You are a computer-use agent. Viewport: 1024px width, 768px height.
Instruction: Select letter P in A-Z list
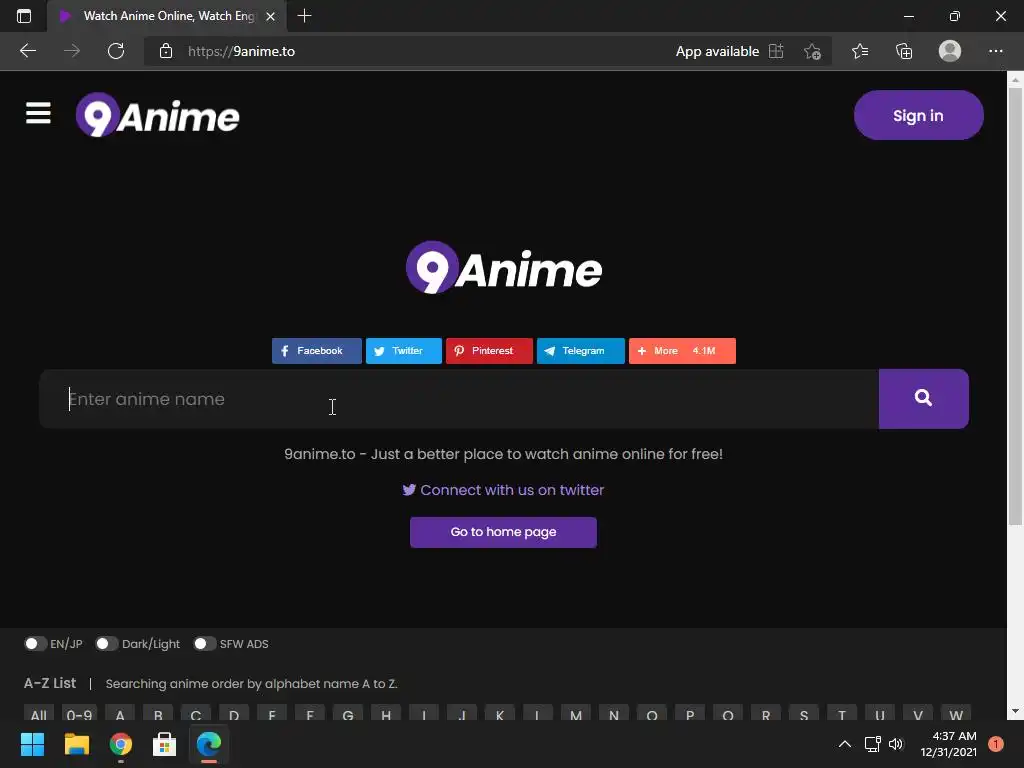point(690,714)
